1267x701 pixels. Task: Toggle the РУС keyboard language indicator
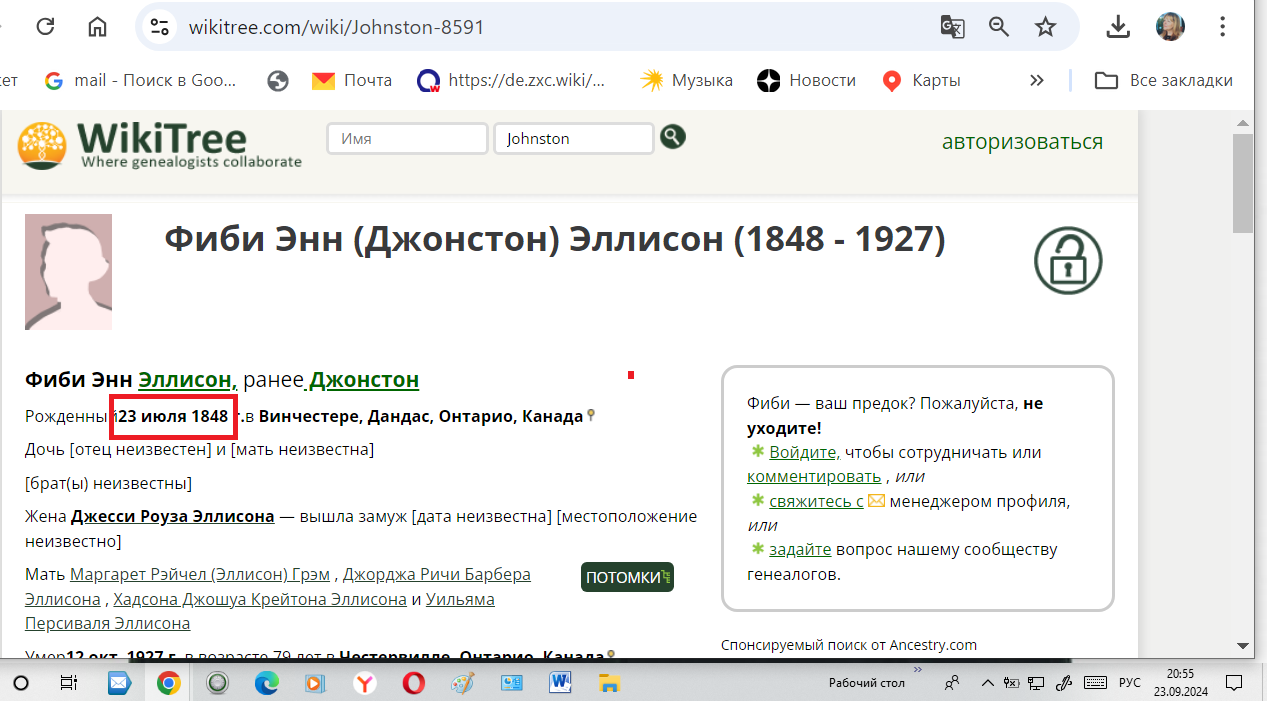1129,683
